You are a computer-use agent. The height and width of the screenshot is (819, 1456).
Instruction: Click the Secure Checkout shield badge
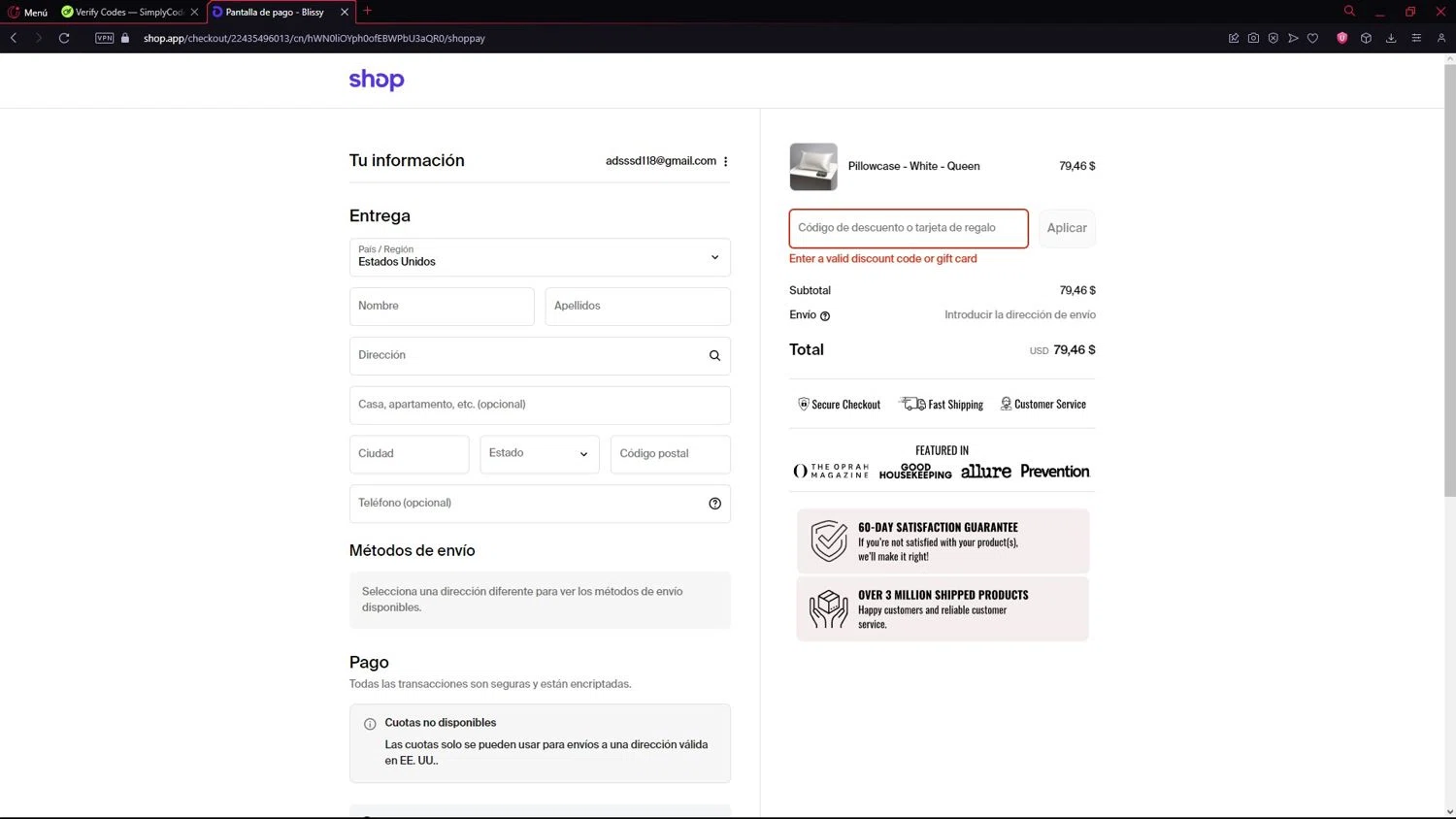pos(840,405)
